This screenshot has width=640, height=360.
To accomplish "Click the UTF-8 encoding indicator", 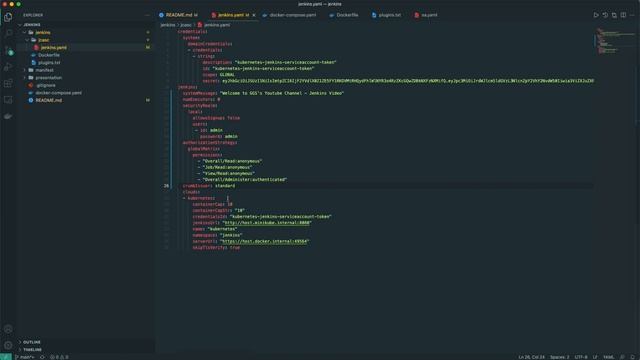I will tap(581, 357).
